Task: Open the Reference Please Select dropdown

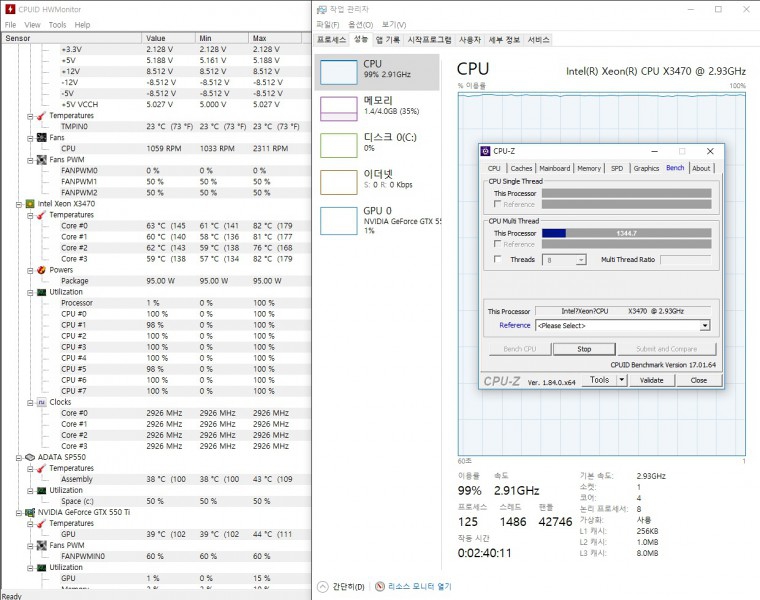Action: (705, 326)
